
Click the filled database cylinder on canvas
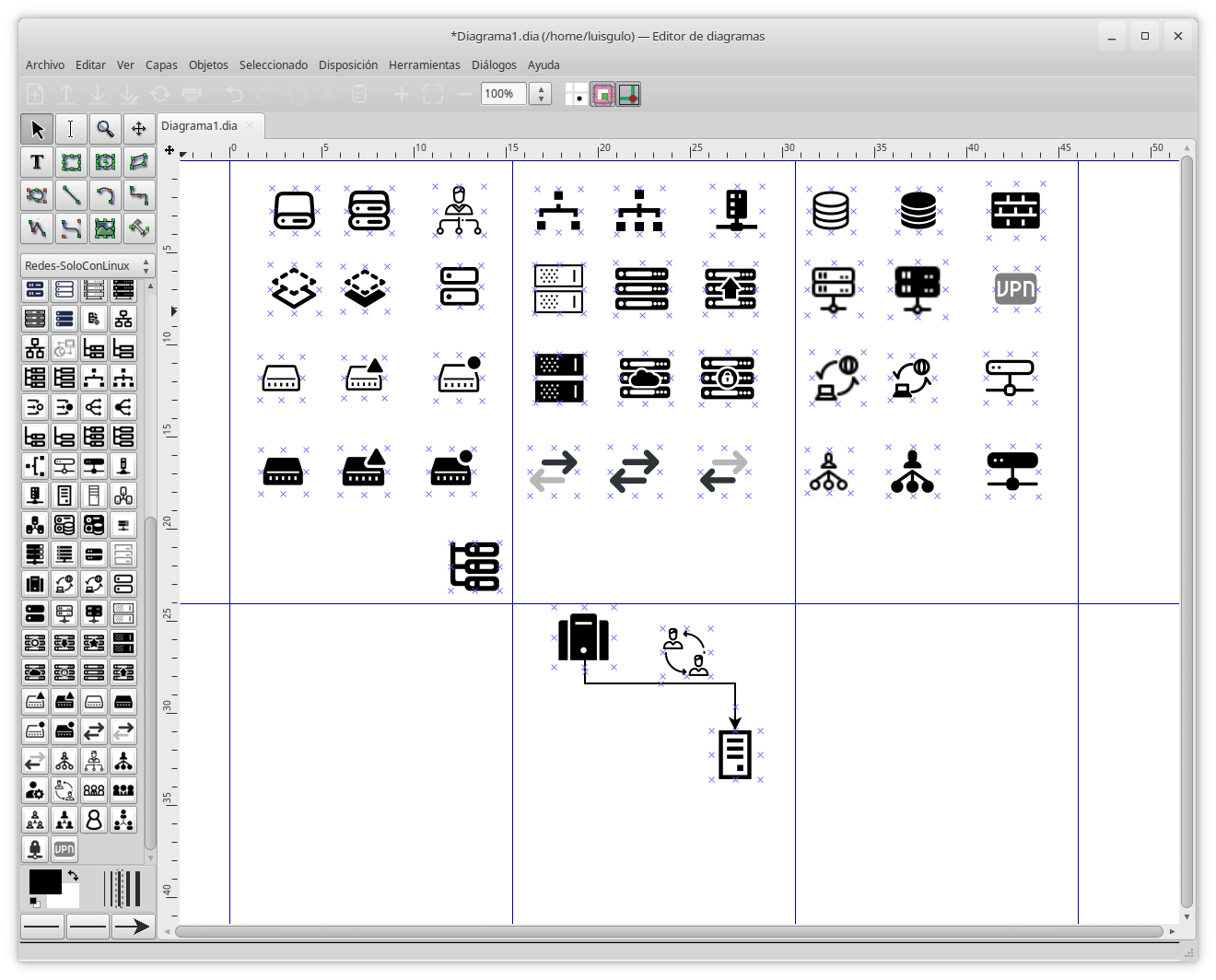point(918,211)
